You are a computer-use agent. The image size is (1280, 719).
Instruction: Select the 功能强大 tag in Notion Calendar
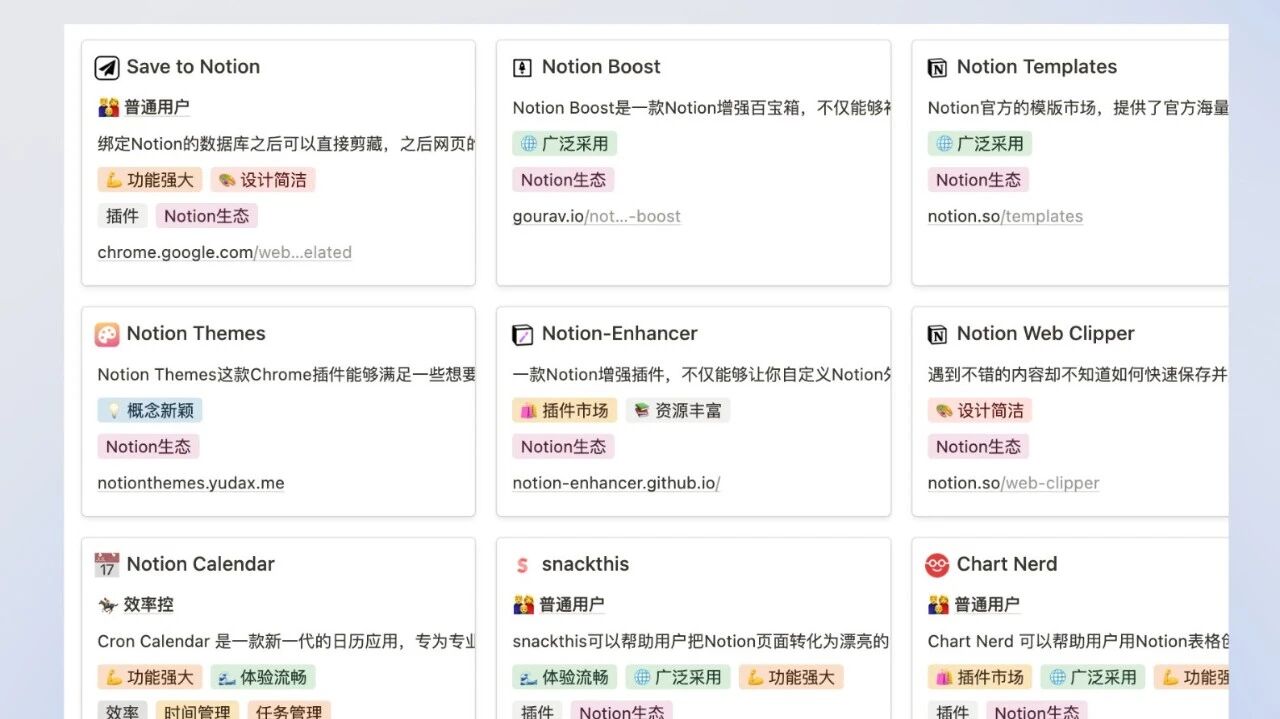pyautogui.click(x=150, y=677)
